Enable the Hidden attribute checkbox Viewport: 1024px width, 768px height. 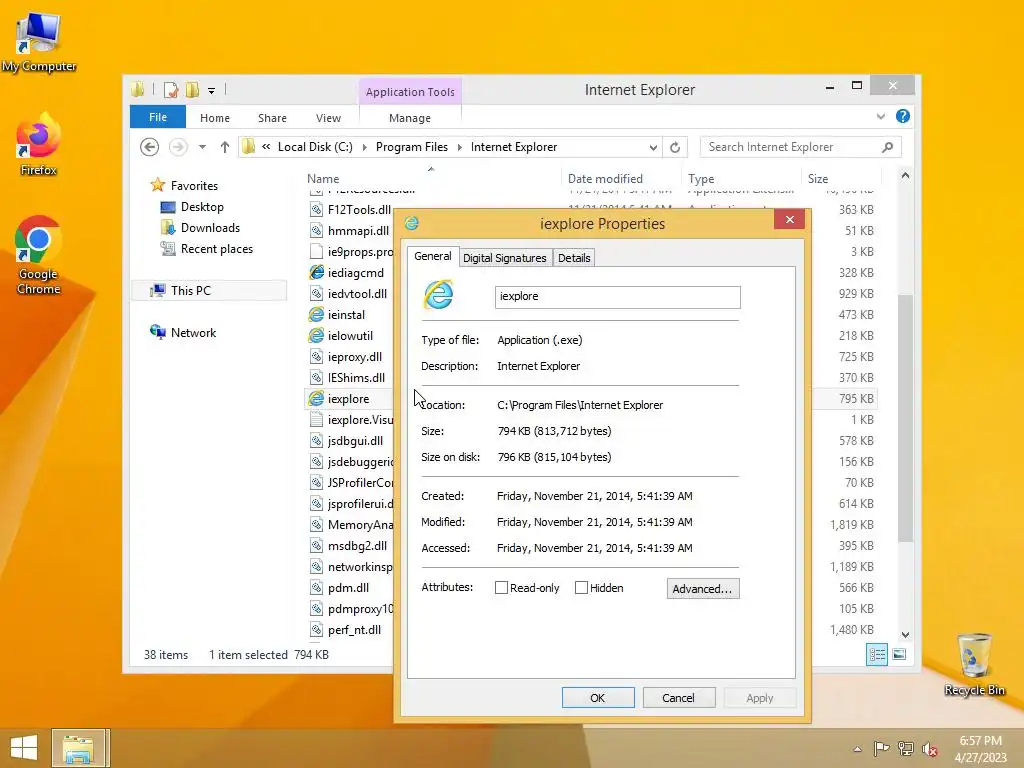click(581, 588)
